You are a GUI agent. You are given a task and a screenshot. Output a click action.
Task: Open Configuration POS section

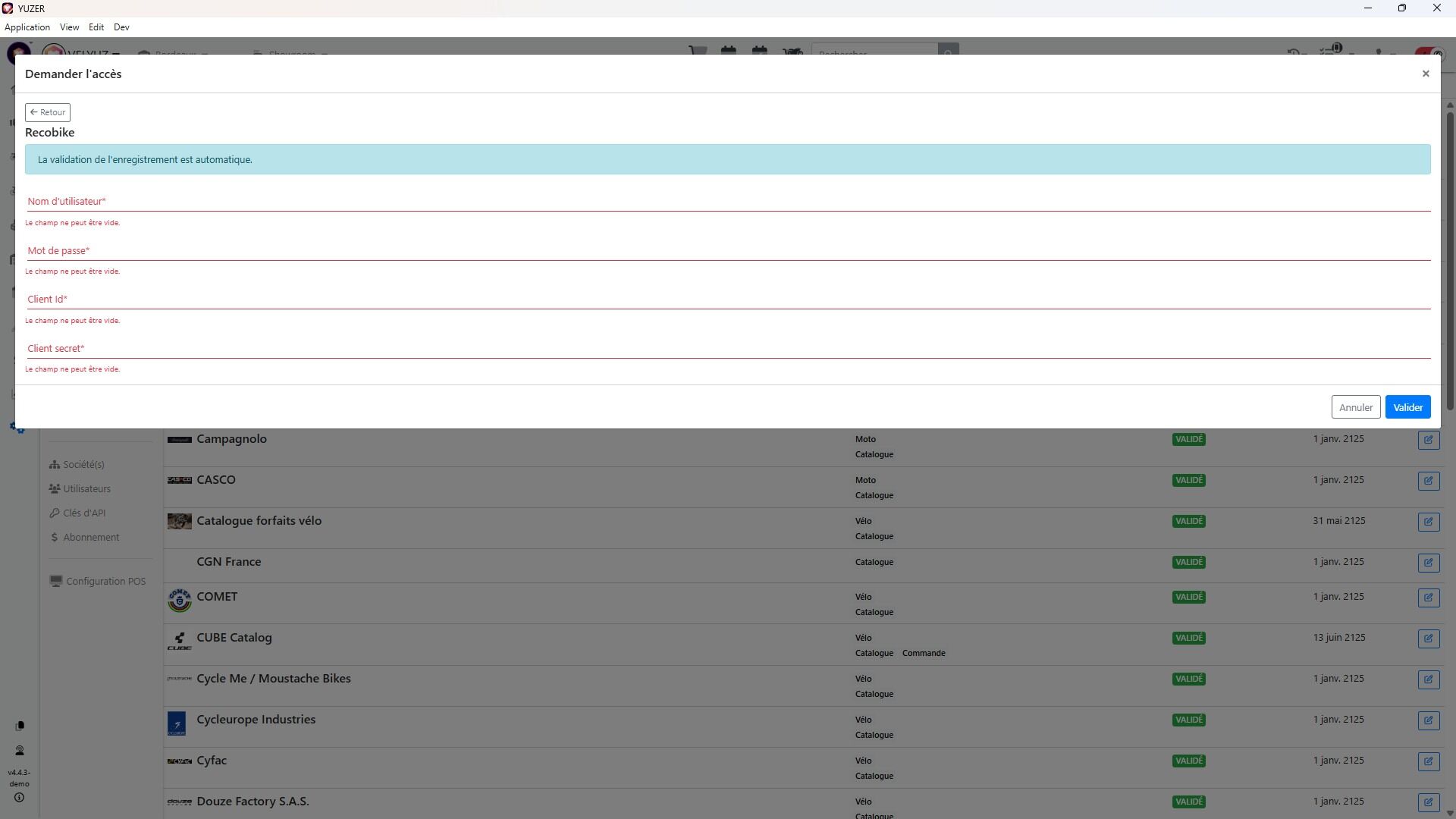(x=105, y=582)
